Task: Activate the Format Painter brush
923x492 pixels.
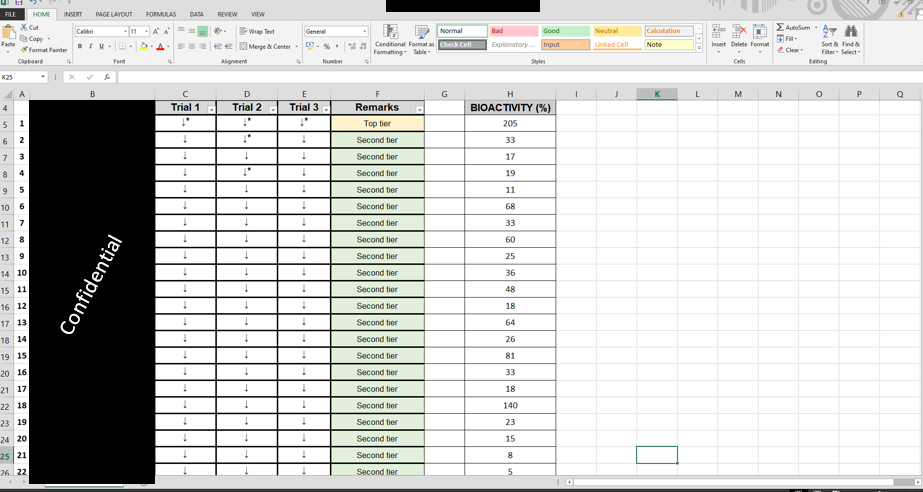Action: pyautogui.click(x=24, y=50)
